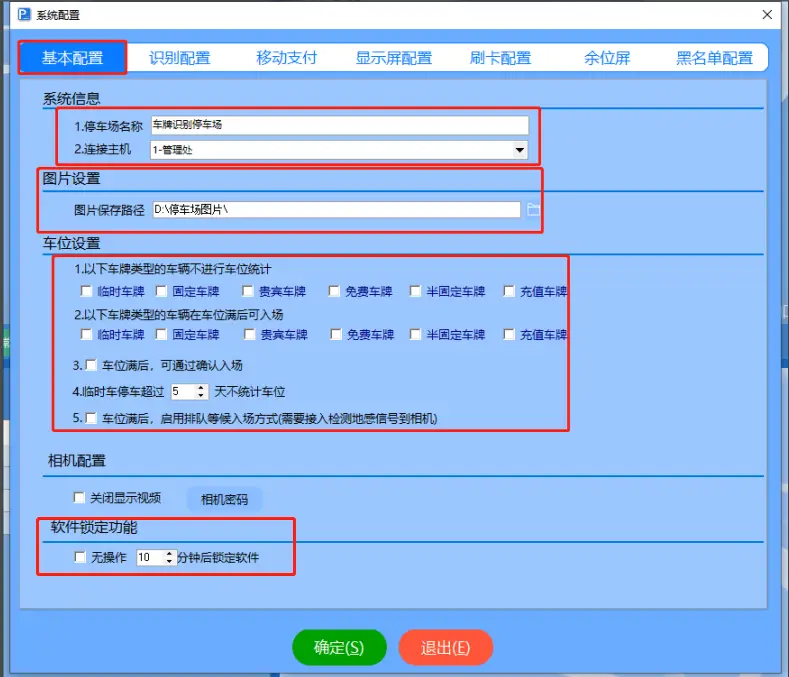Check 固定车牌 under 车位满后可入场
The image size is (789, 677).
[x=161, y=334]
